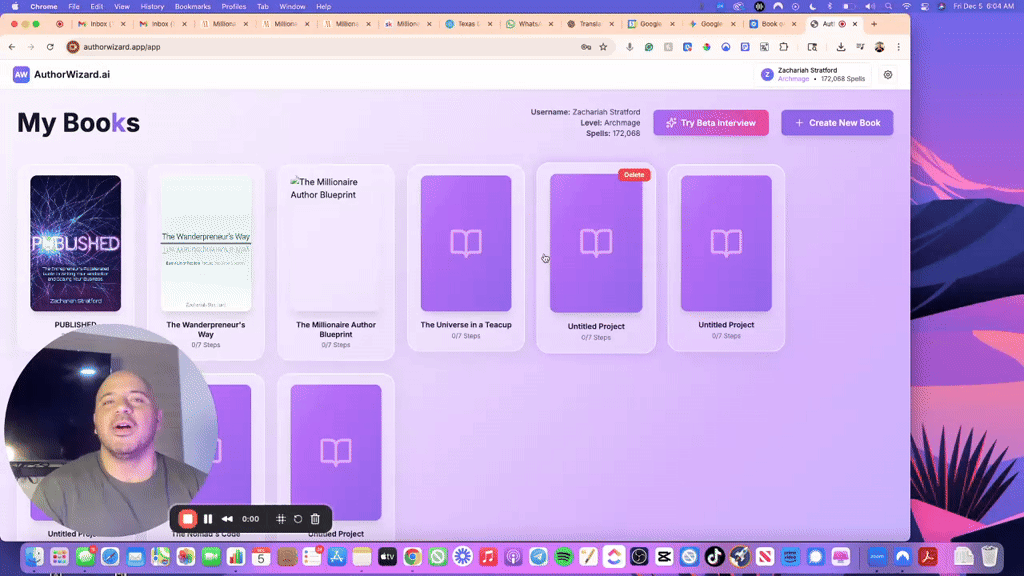
Task: Click the address bar URL field
Action: click(x=327, y=47)
